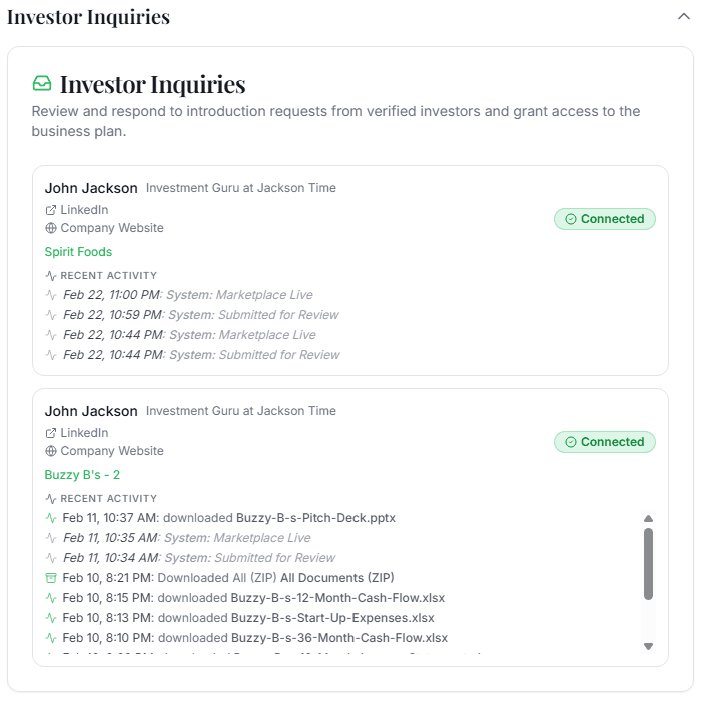The height and width of the screenshot is (706, 706).
Task: Open the Spirit Foods plan link
Action: click(x=78, y=252)
